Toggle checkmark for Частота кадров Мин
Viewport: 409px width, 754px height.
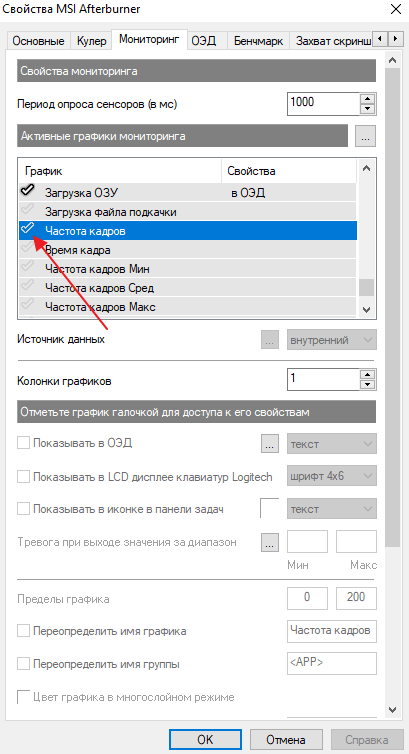click(x=27, y=267)
